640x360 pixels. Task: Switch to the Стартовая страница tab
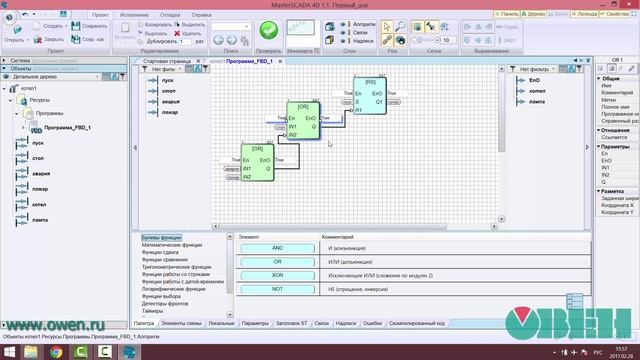pyautogui.click(x=167, y=61)
